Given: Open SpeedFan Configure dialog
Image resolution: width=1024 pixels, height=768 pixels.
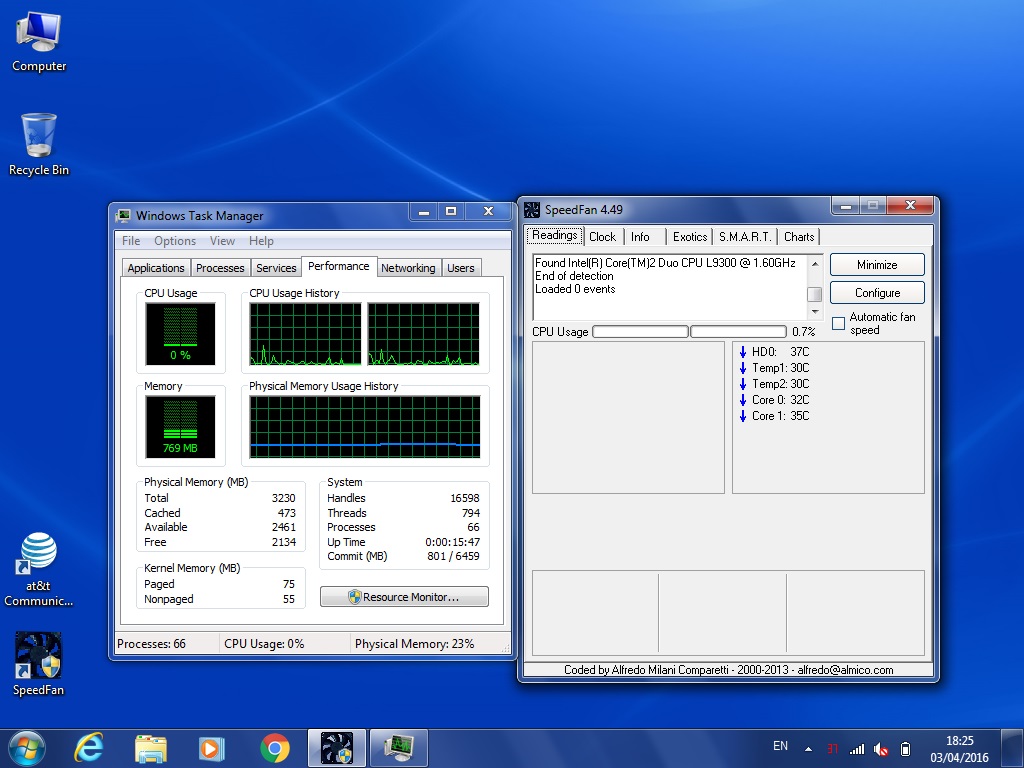Looking at the screenshot, I should 877,293.
